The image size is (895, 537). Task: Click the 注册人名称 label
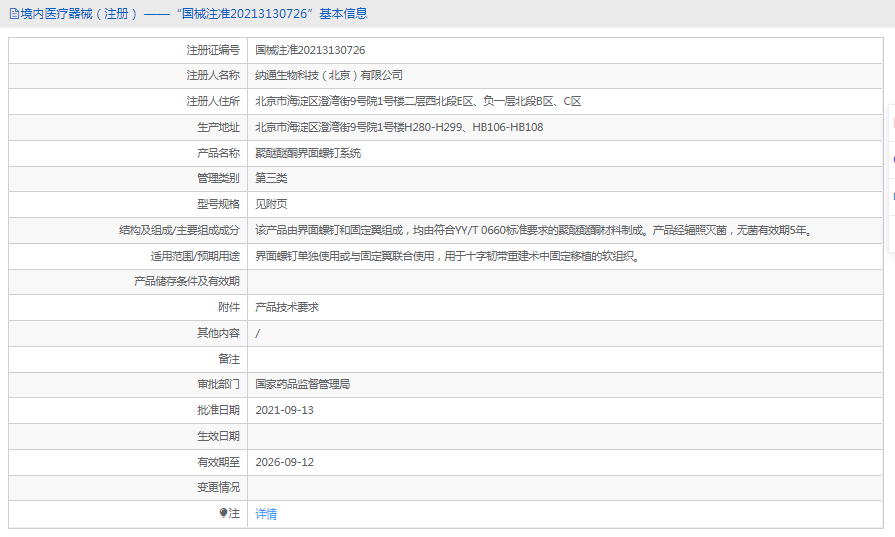213,75
